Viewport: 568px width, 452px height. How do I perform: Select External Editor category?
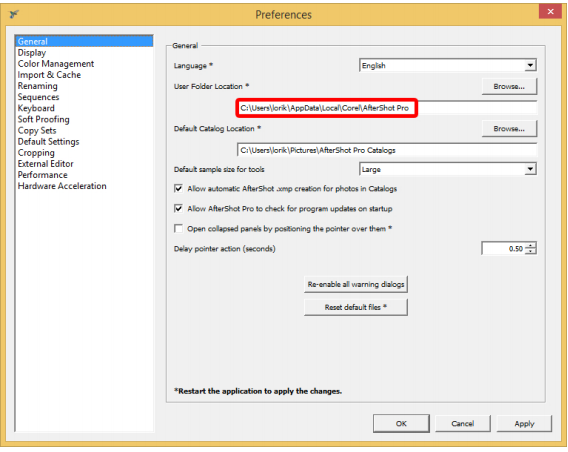pos(46,164)
